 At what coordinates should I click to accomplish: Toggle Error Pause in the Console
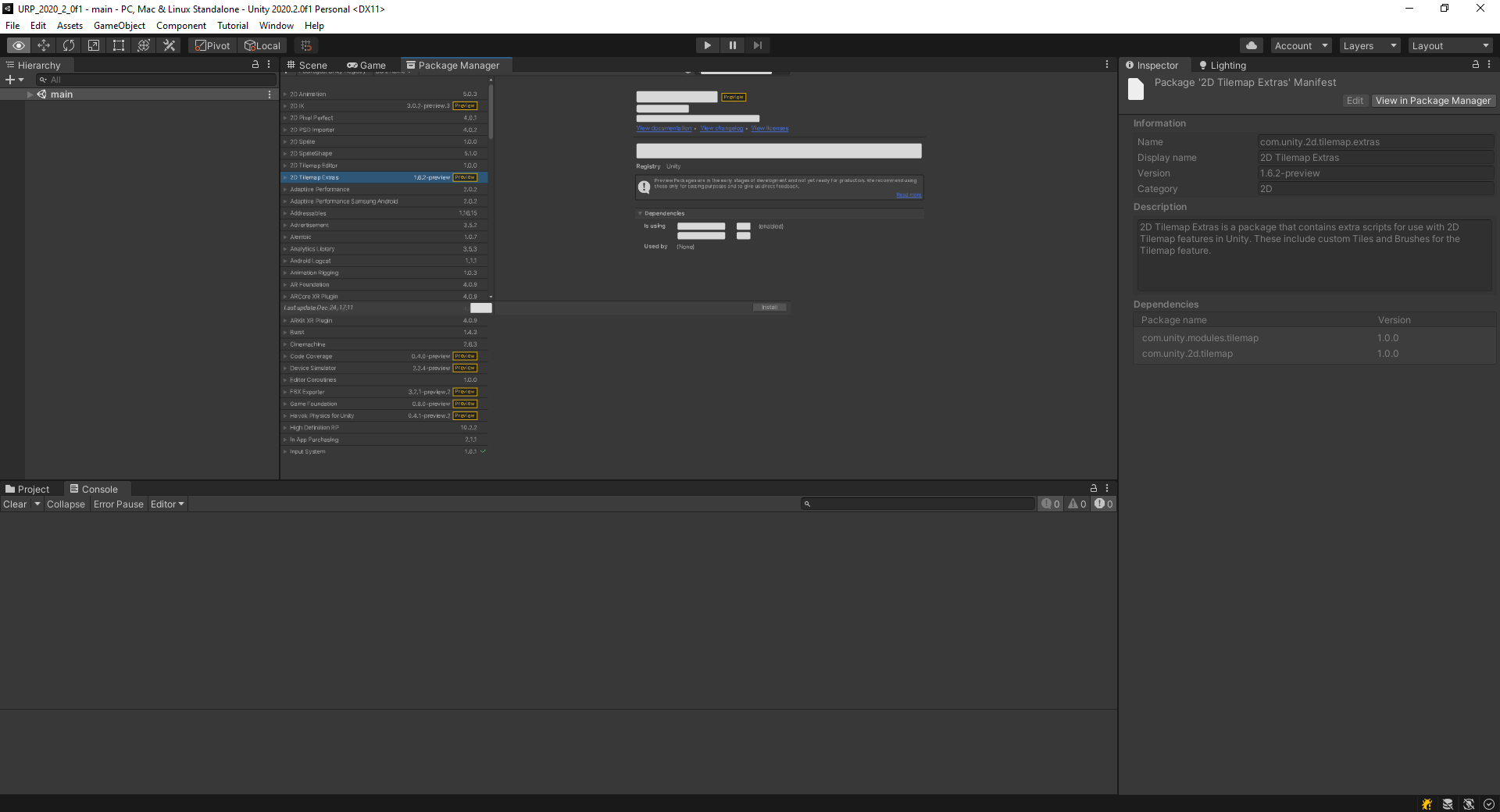pos(119,504)
